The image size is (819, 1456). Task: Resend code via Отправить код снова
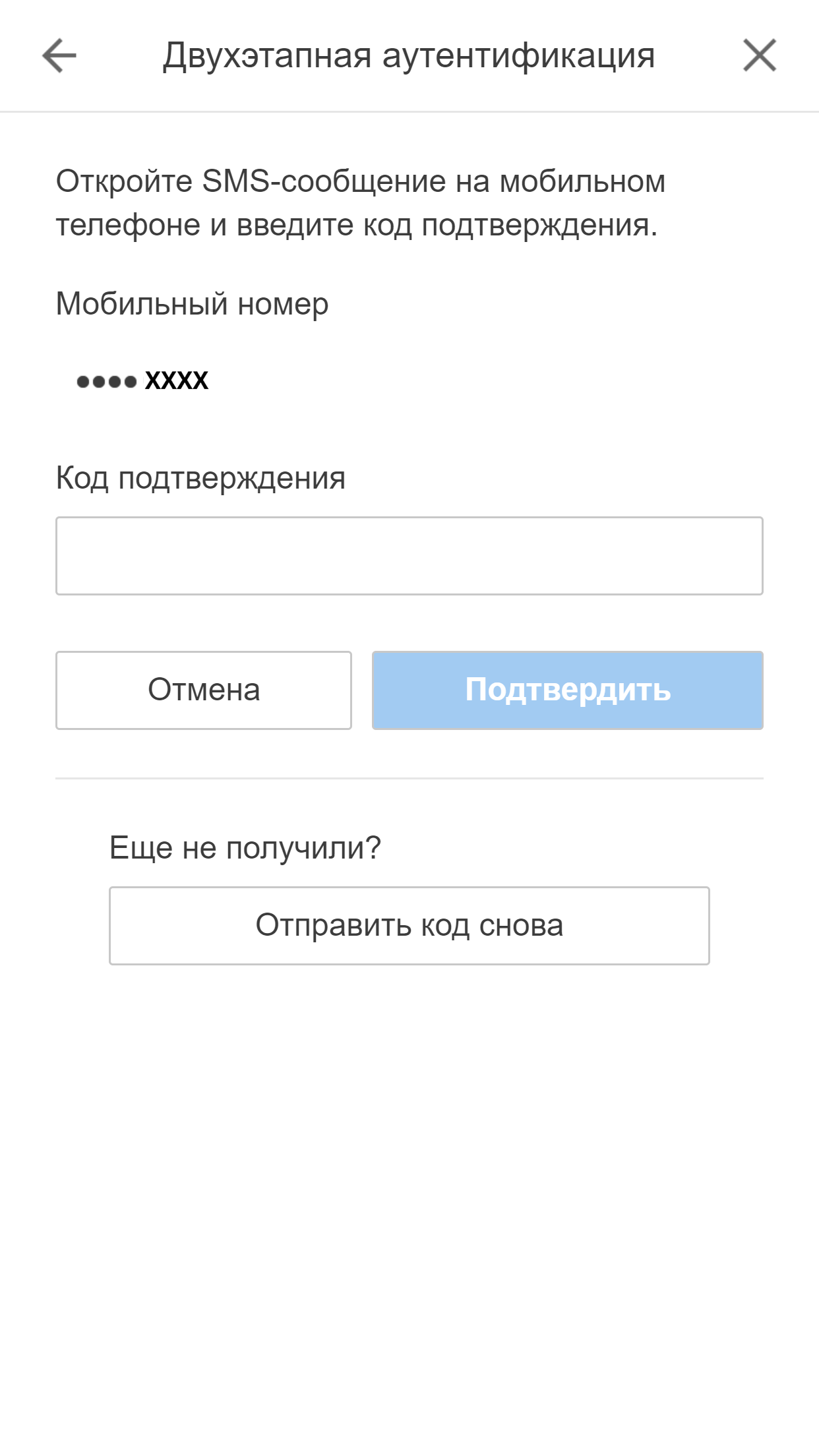point(409,926)
